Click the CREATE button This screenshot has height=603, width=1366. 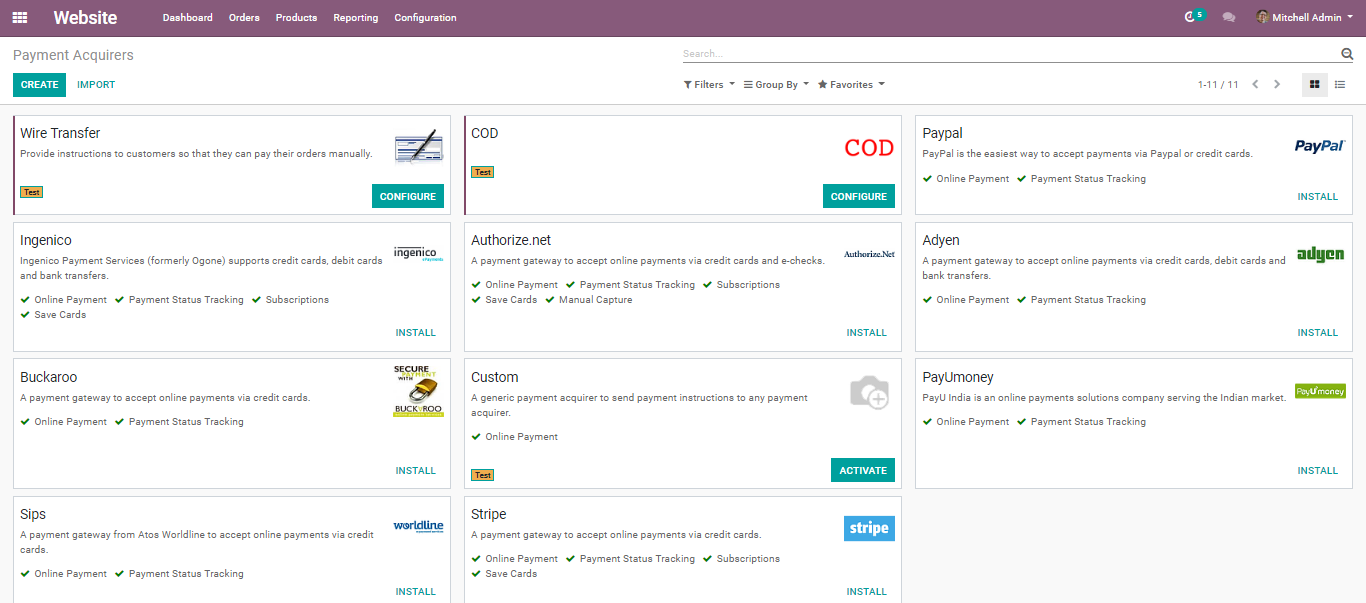coord(40,85)
